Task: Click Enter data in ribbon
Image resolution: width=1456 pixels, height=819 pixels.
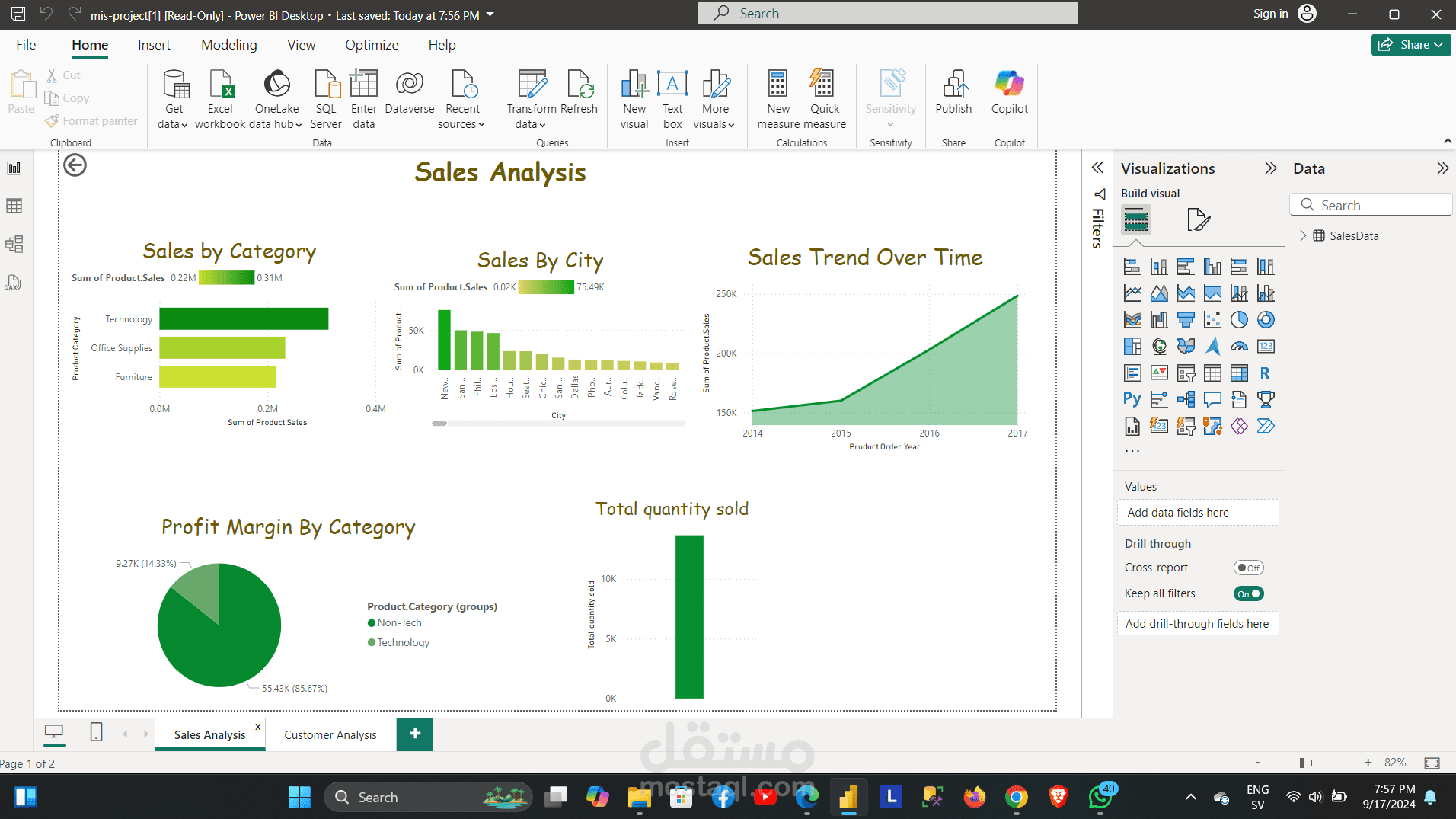Action: click(364, 100)
